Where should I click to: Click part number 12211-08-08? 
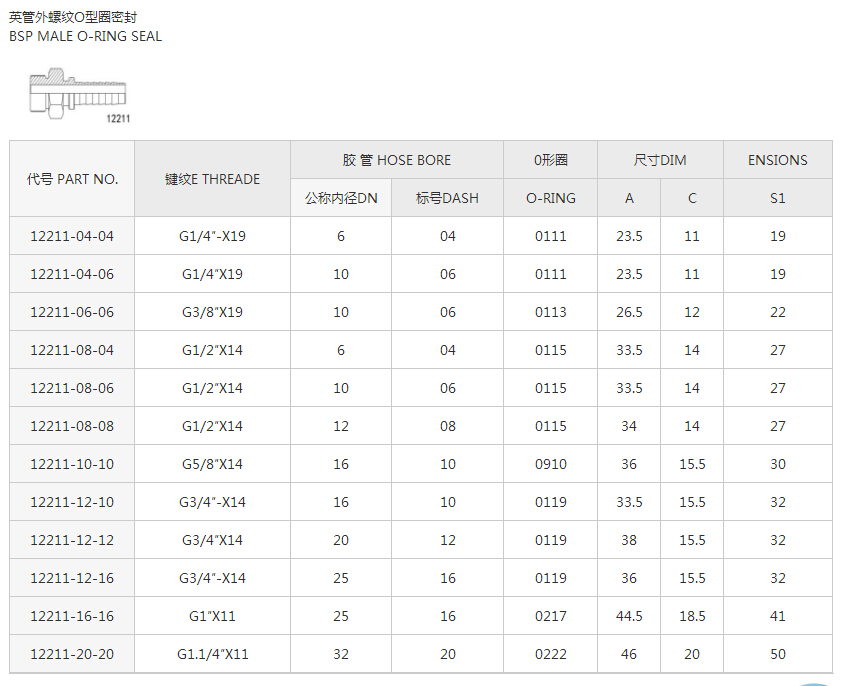pyautogui.click(x=72, y=426)
